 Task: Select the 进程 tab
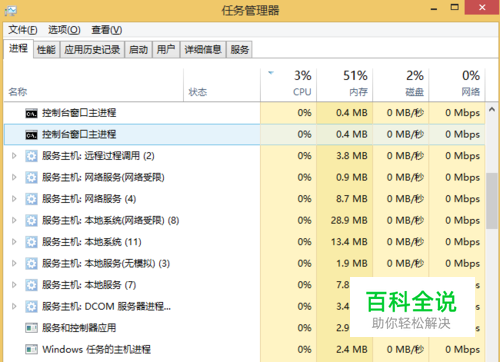tap(18, 49)
